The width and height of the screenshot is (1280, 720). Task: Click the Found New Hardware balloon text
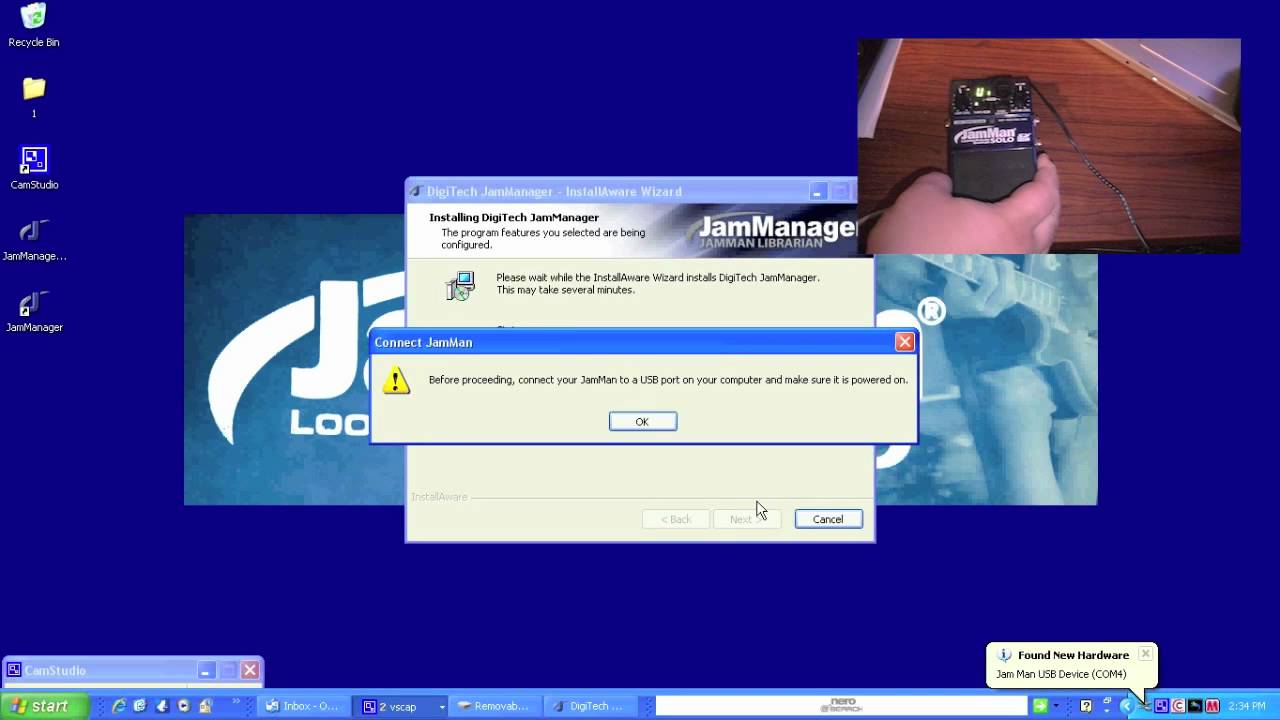pos(1061,674)
